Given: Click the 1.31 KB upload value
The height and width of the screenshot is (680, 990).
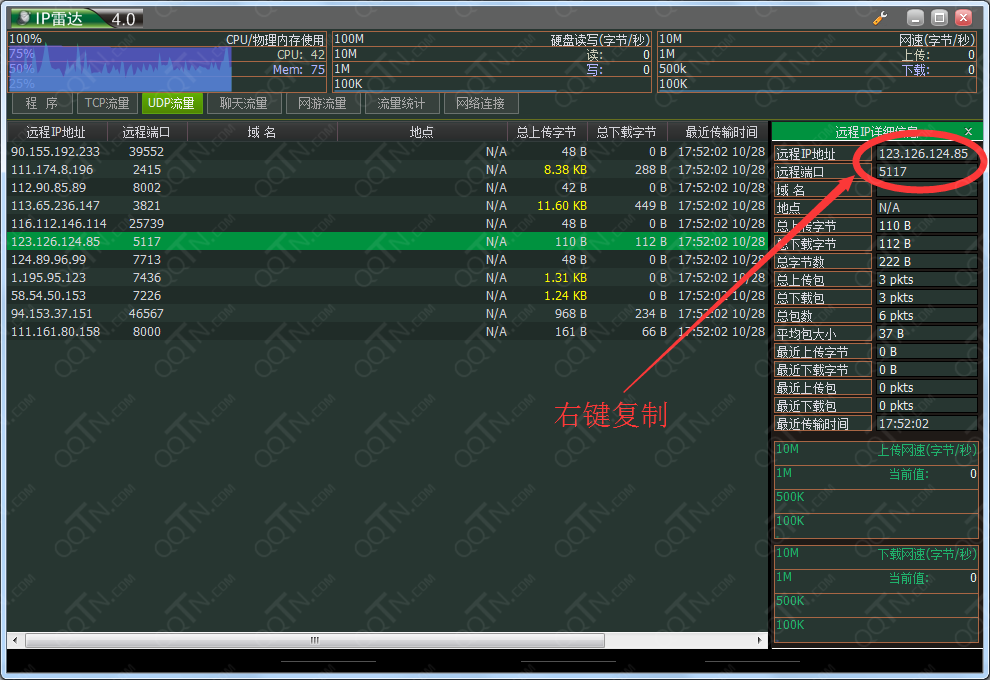Looking at the screenshot, I should (565, 277).
